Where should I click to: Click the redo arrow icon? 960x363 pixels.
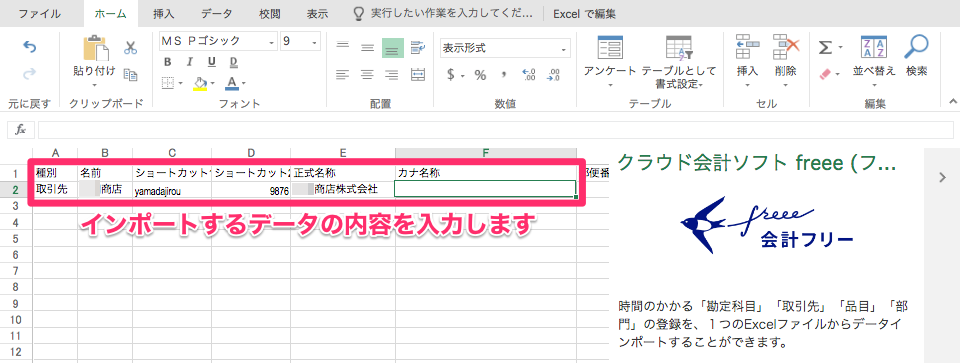(29, 74)
